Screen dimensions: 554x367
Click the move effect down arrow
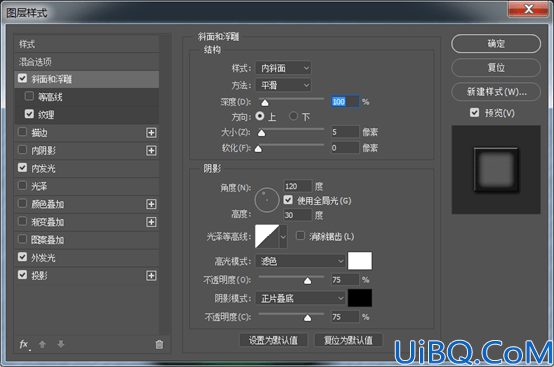pos(61,344)
